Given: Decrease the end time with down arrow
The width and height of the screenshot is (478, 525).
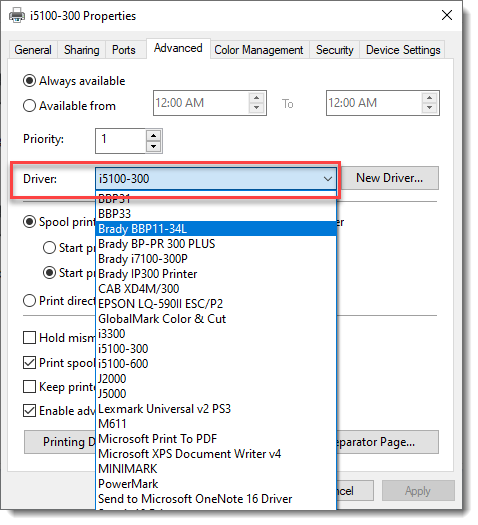Looking at the screenshot, I should [429, 108].
